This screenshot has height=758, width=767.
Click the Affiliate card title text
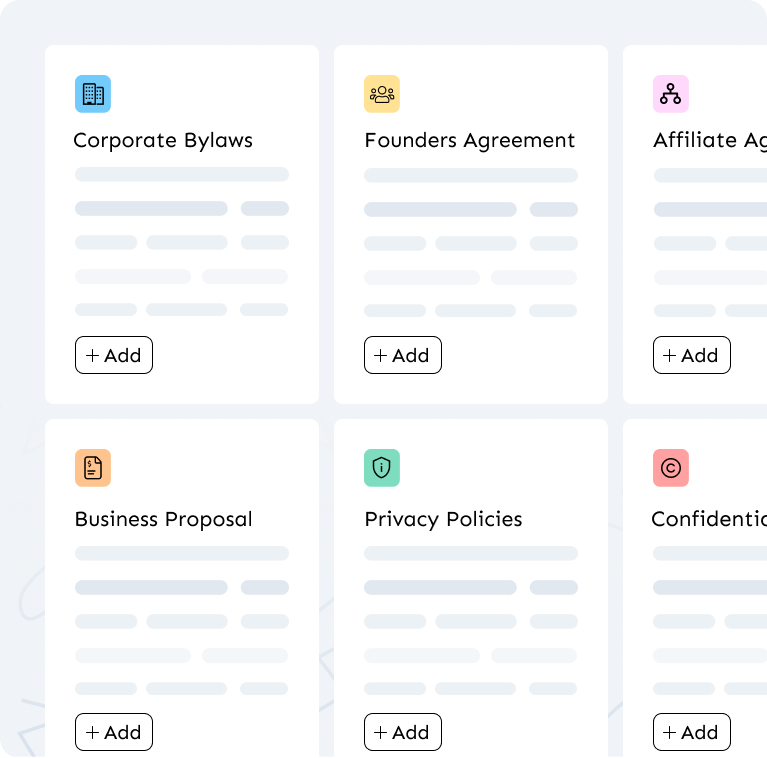(709, 140)
